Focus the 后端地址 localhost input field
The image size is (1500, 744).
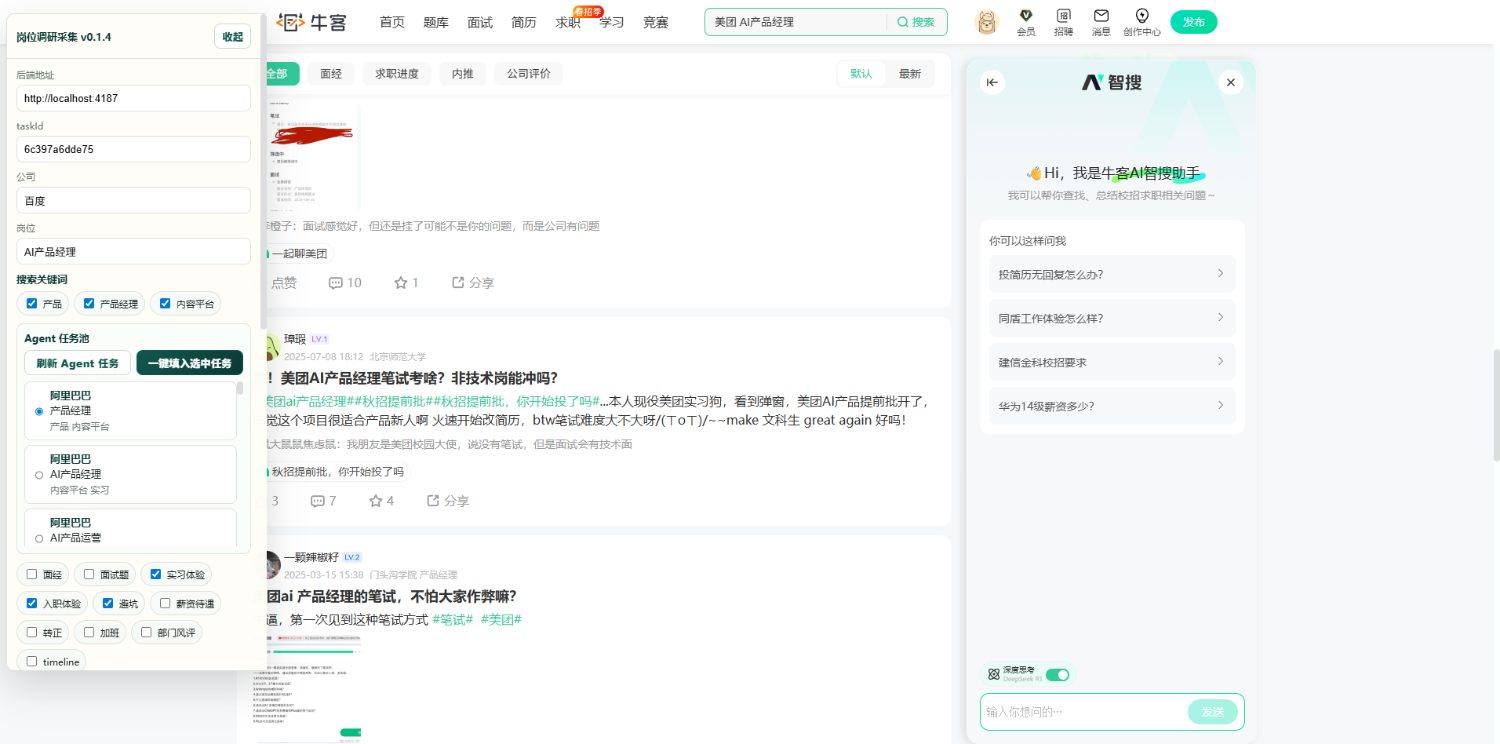134,98
